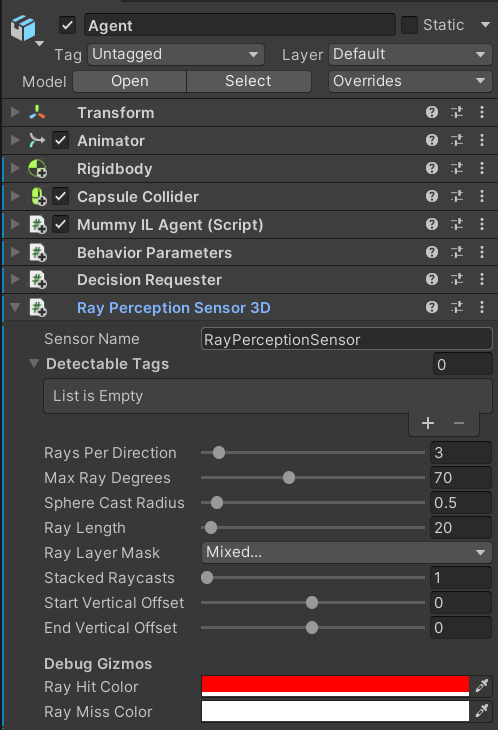Open presets for Mummy IL Agent script

(457, 224)
